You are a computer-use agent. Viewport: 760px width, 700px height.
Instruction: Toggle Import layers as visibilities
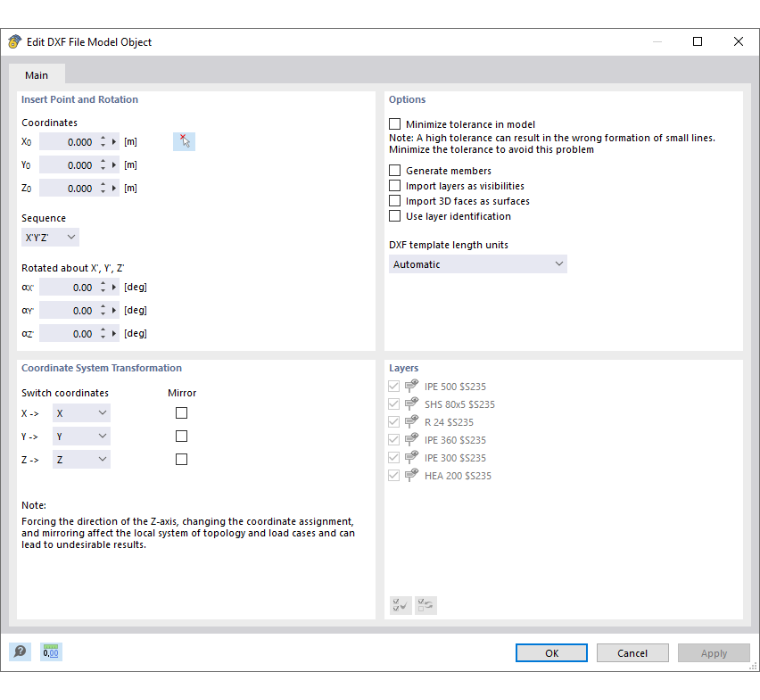click(x=395, y=186)
